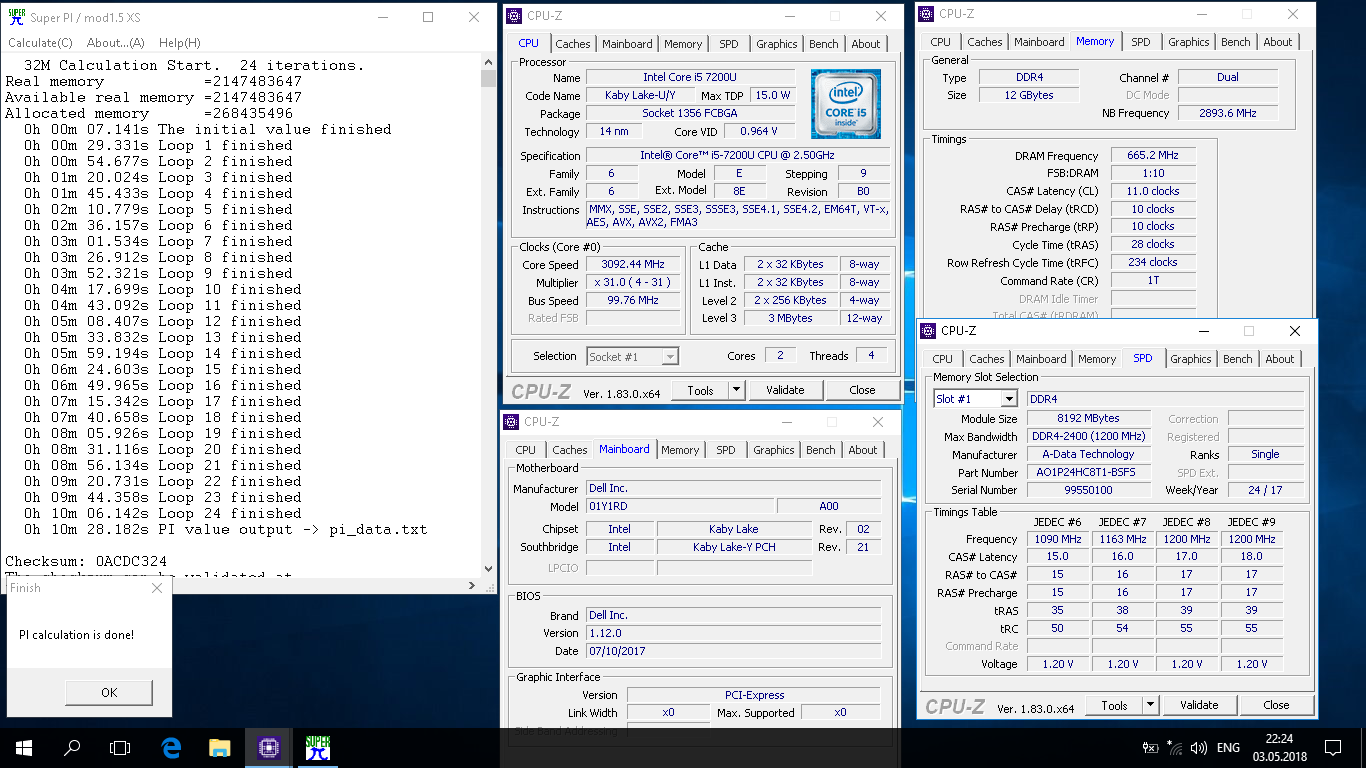Select Super PI taskbar icon
The height and width of the screenshot is (768, 1366).
point(317,747)
